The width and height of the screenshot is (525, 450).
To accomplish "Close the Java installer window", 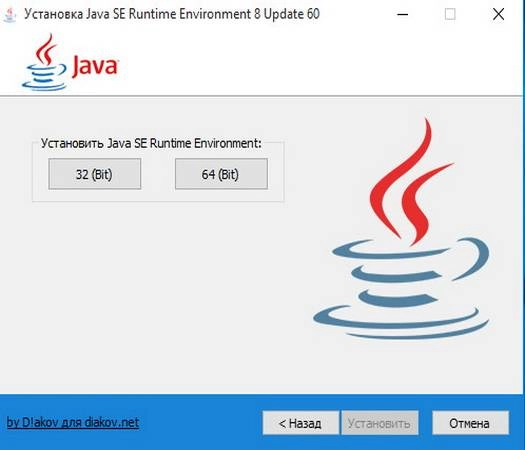I will click(498, 14).
